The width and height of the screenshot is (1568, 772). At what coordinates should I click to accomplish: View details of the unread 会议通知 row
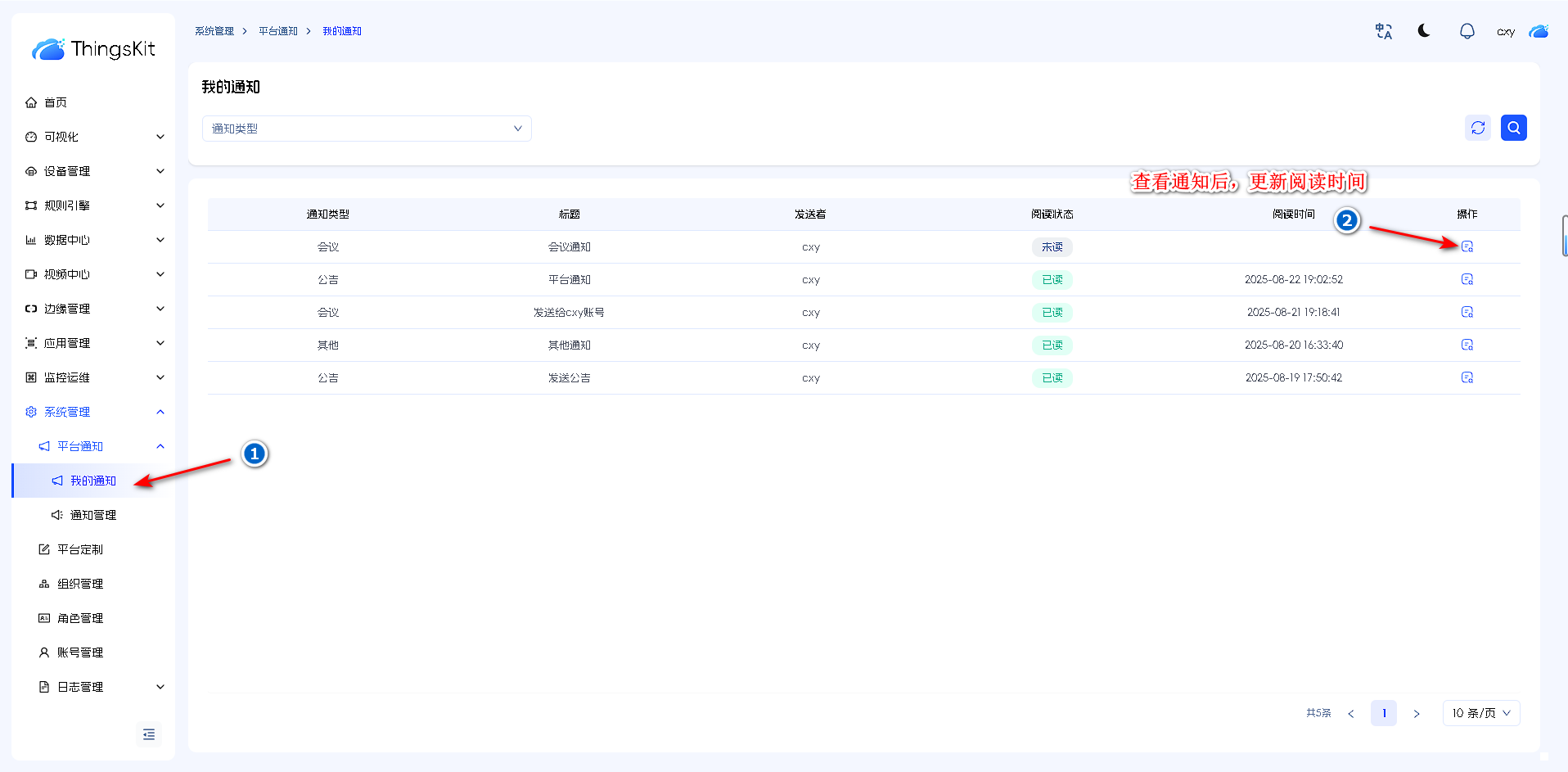tap(1467, 246)
